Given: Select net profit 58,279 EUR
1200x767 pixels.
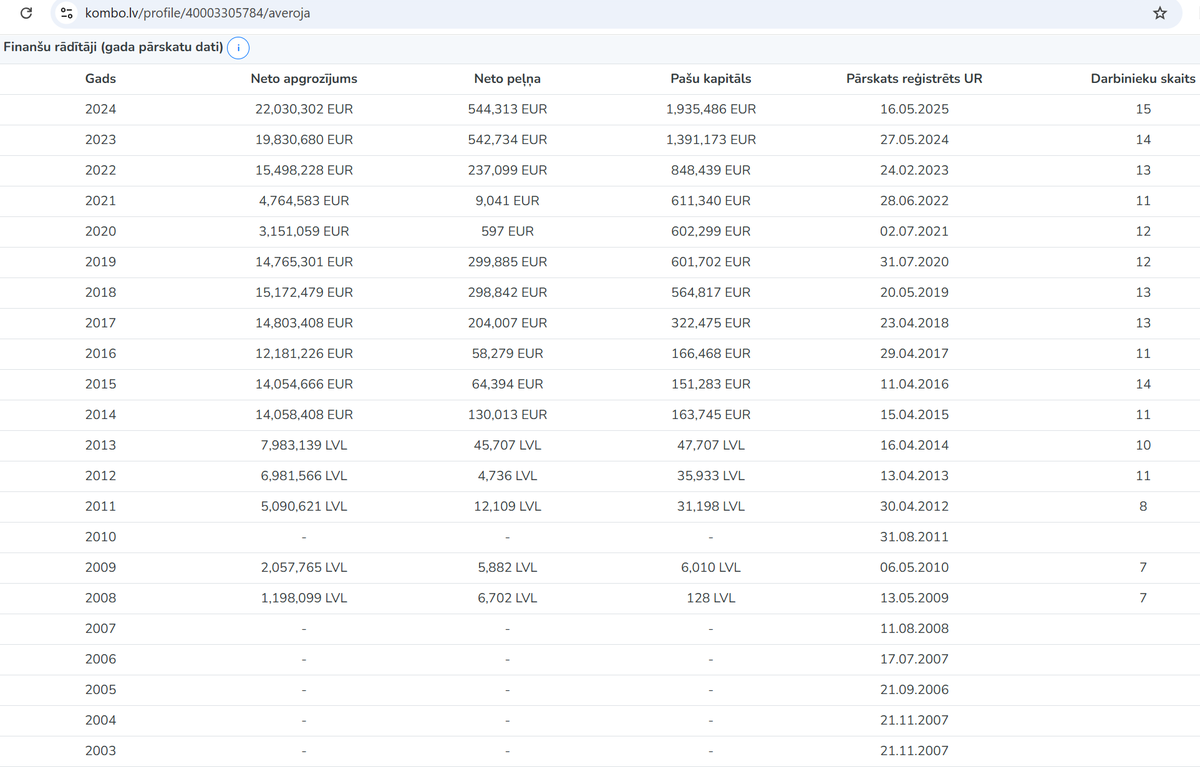Looking at the screenshot, I should click(507, 354).
